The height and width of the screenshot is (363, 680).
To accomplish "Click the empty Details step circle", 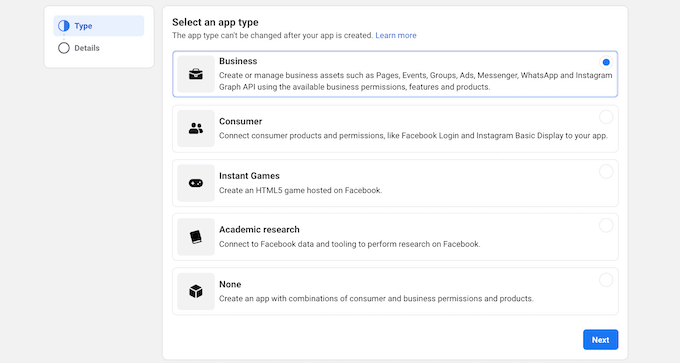I will [64, 48].
